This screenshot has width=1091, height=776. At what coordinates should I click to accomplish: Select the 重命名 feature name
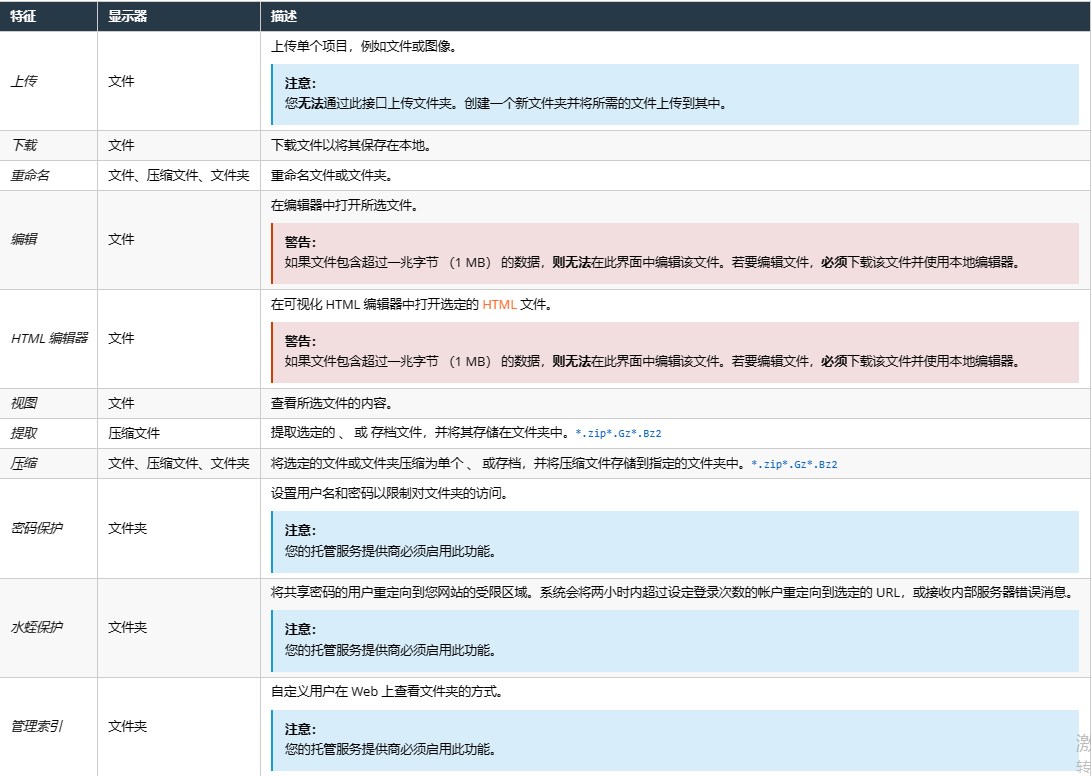coord(30,175)
